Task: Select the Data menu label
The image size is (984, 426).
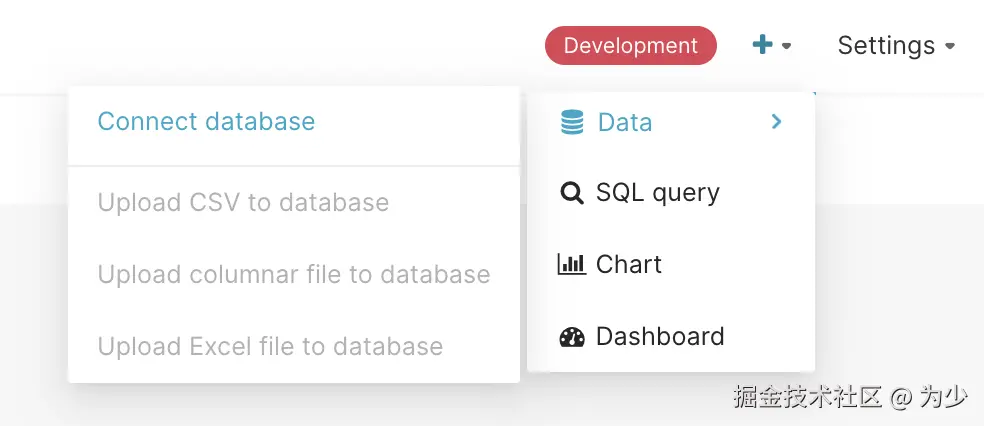Action: pos(625,122)
